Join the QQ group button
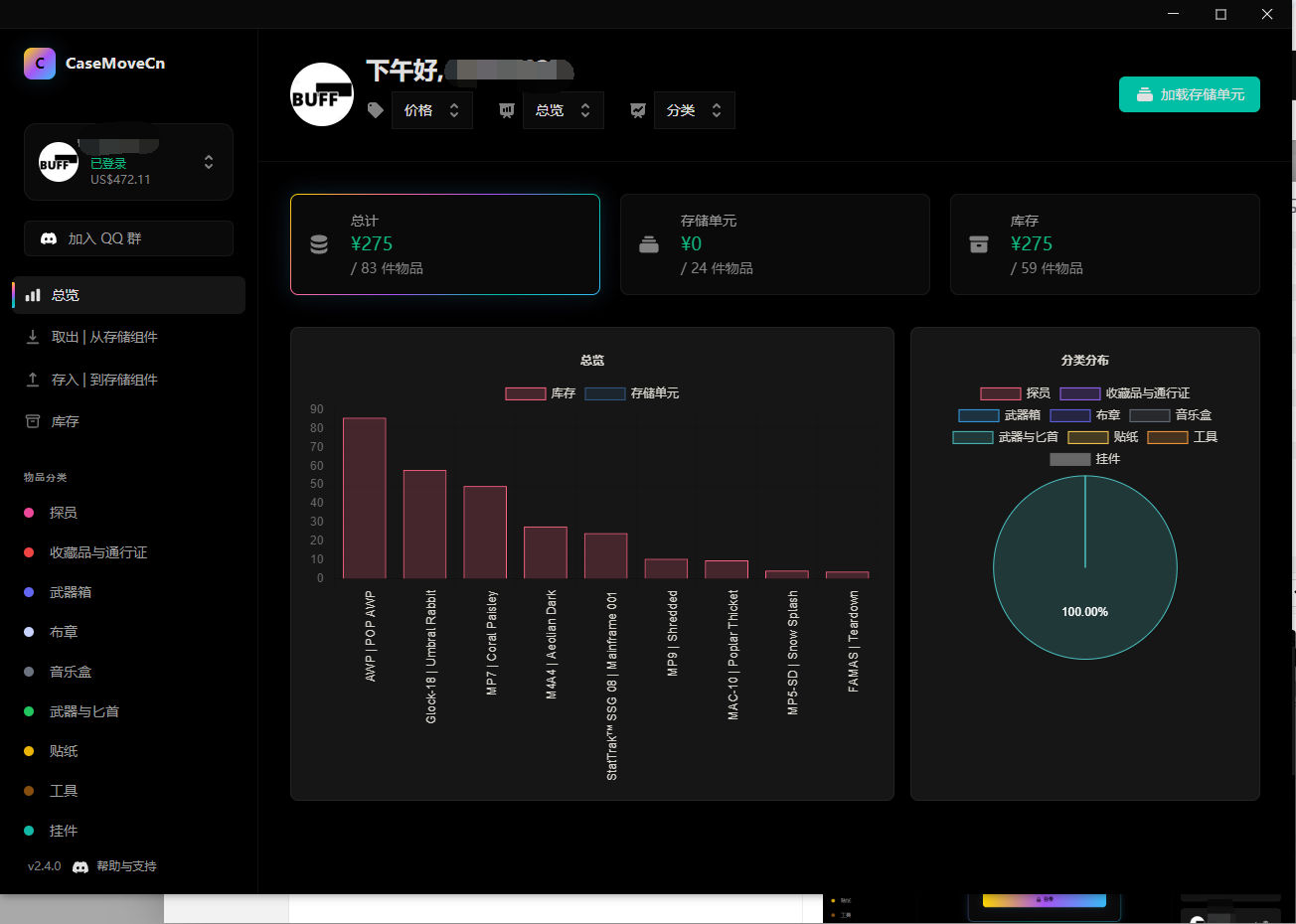This screenshot has height=924, width=1296. [x=128, y=238]
